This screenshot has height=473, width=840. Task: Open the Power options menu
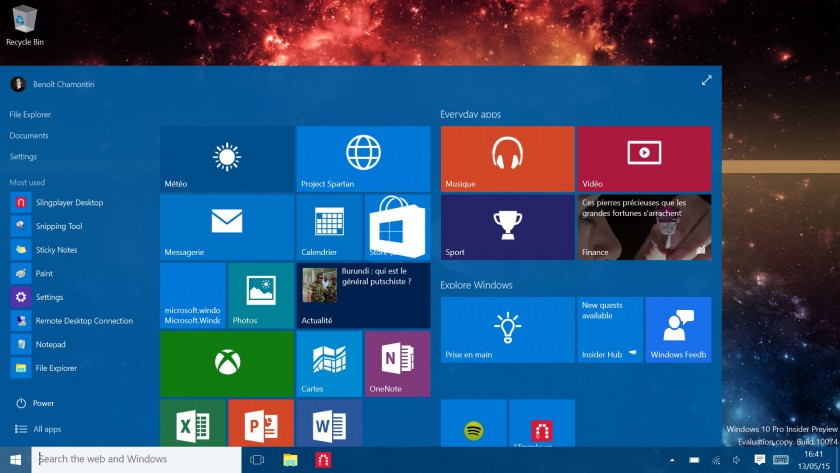43,403
